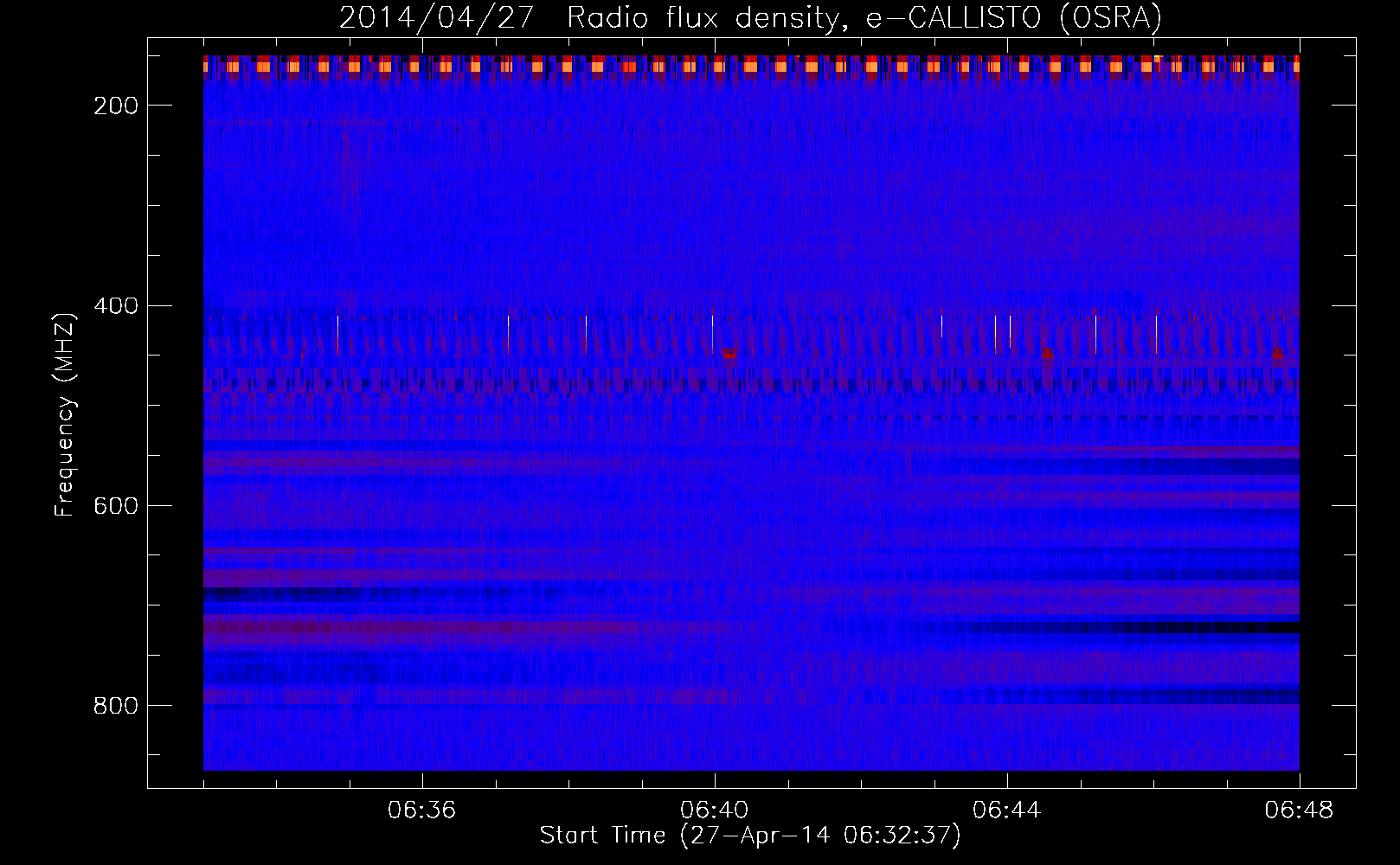This screenshot has height=865, width=1400.
Task: Click the 'Frequency (MHZ)' axis label
Action: coord(65,414)
